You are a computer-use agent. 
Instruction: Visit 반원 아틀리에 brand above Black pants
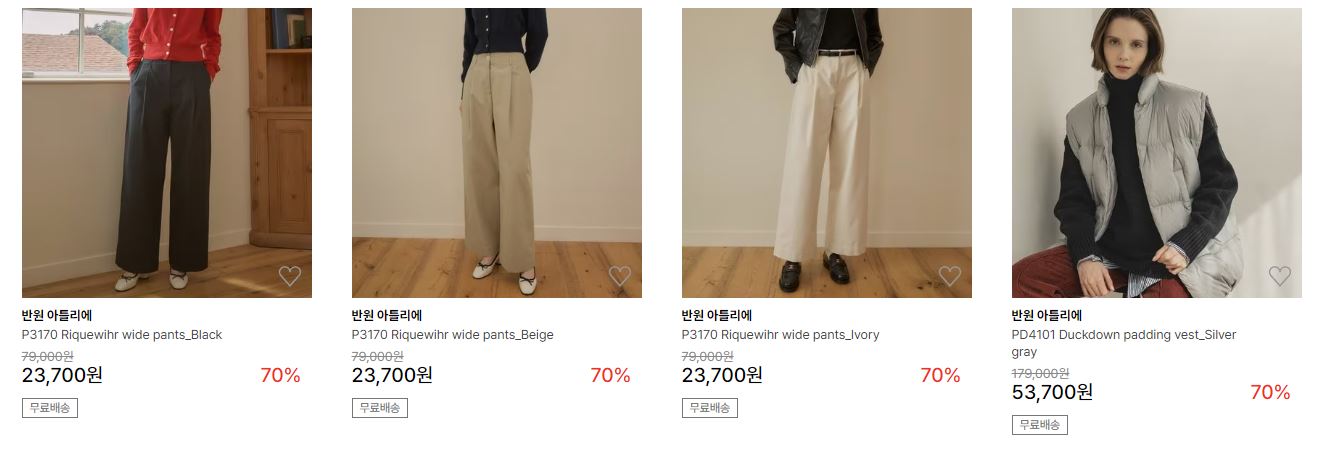57,316
